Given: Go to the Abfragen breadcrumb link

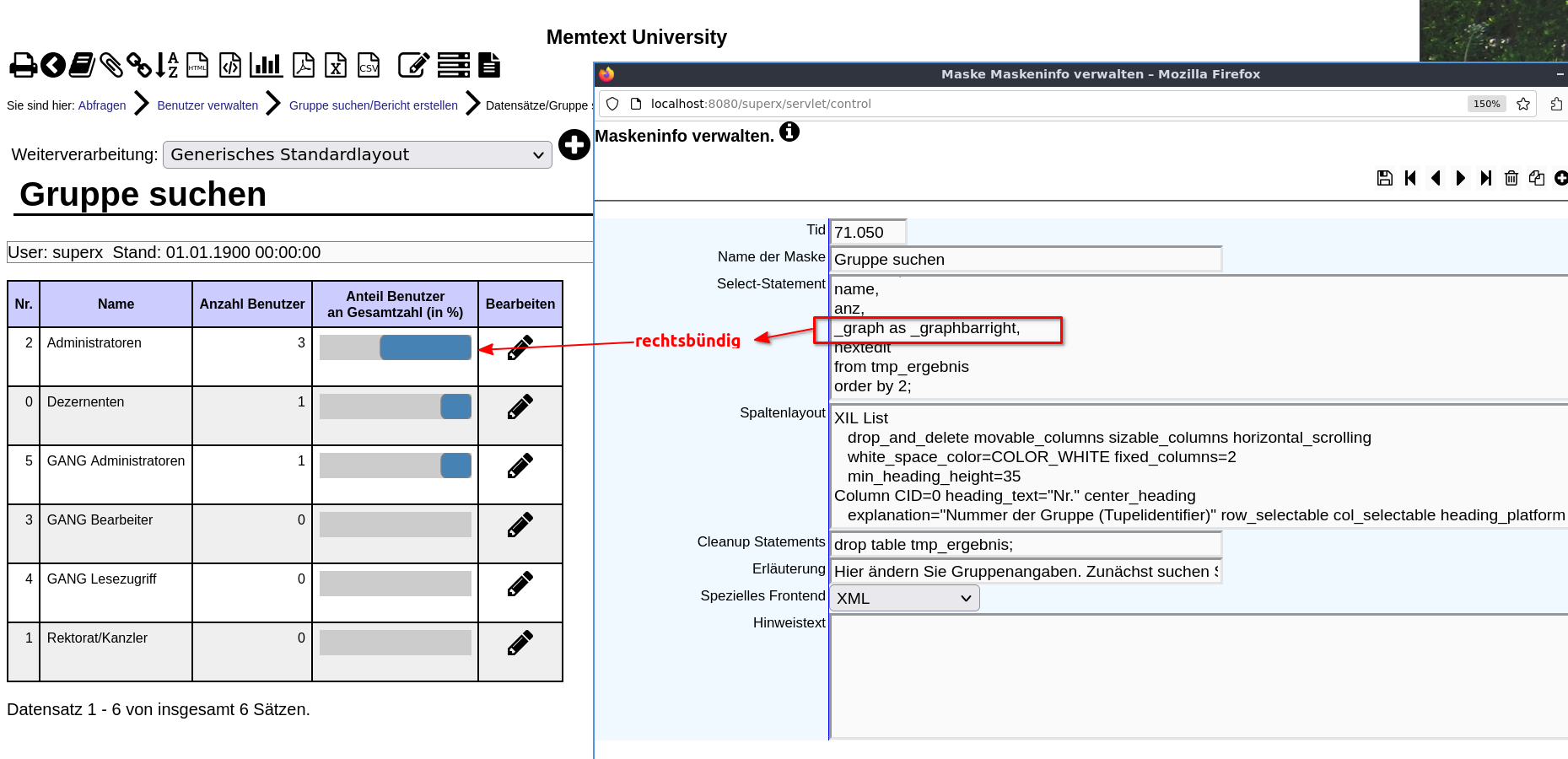Looking at the screenshot, I should pos(102,105).
